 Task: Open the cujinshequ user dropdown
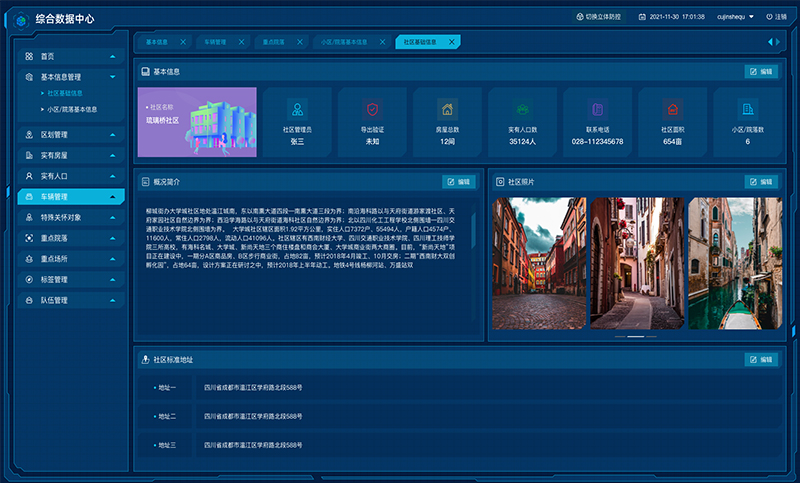tap(735, 17)
